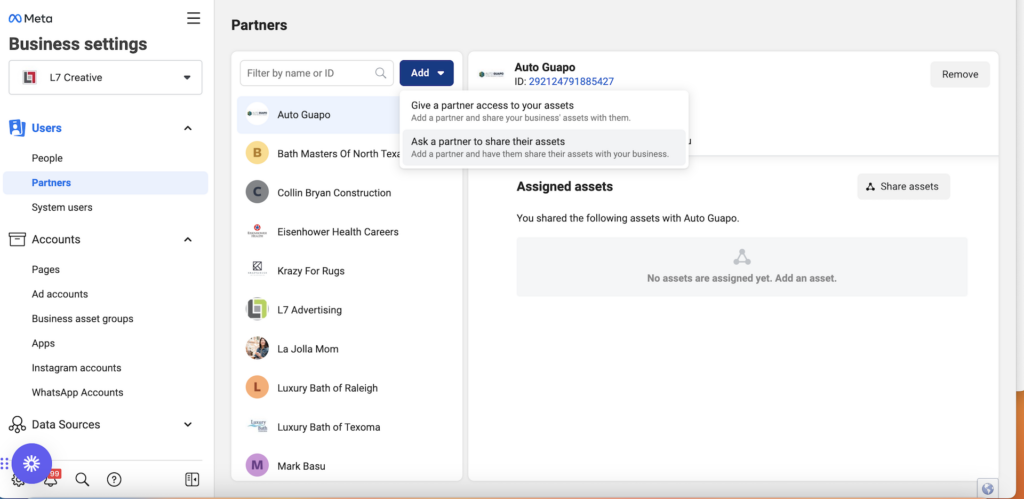Click the Share assets button
Image resolution: width=1024 pixels, height=499 pixels.
903,186
